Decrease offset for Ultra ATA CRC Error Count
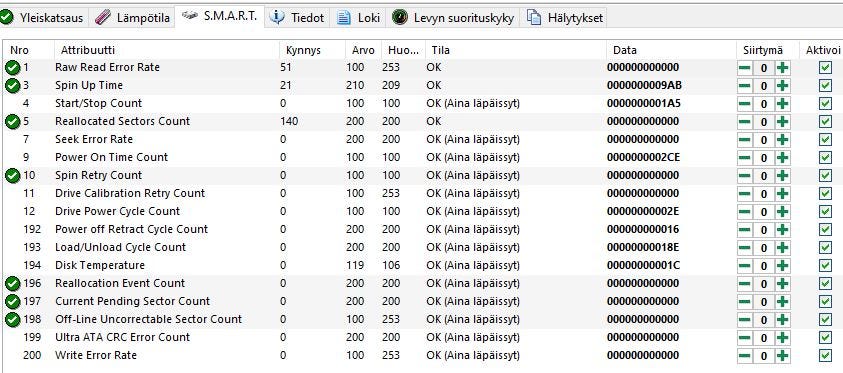843x373 pixels. tap(745, 338)
